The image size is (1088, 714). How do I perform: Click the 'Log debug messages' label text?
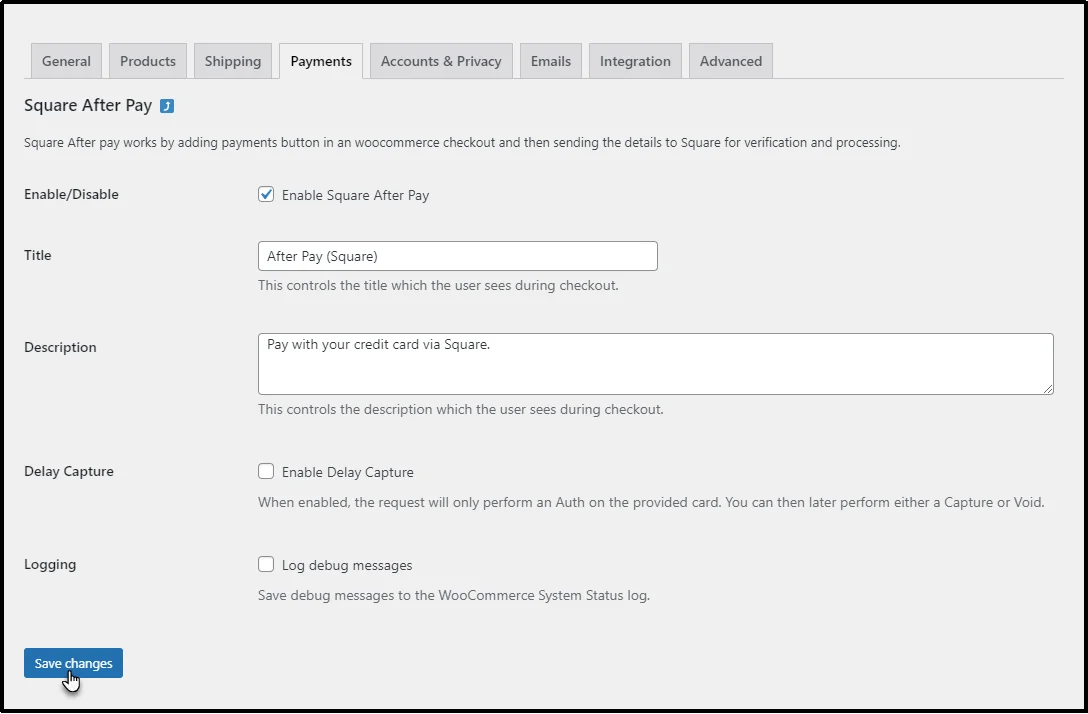347,566
